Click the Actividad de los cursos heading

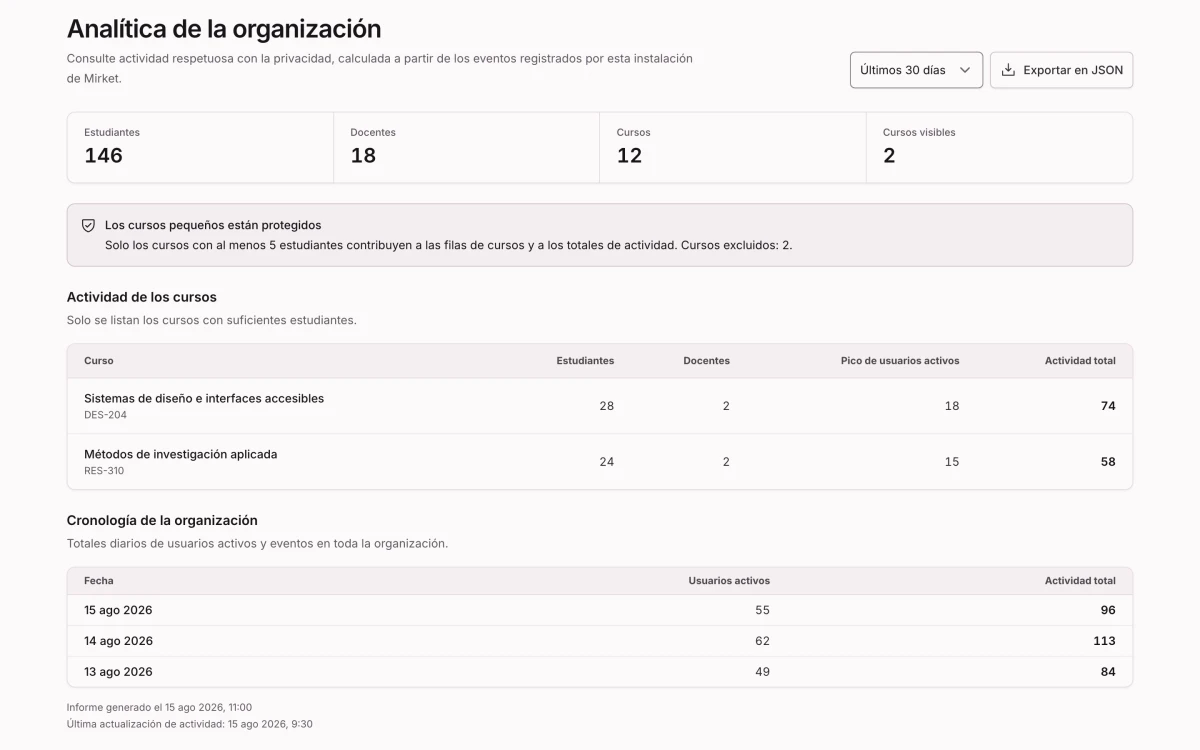point(142,297)
